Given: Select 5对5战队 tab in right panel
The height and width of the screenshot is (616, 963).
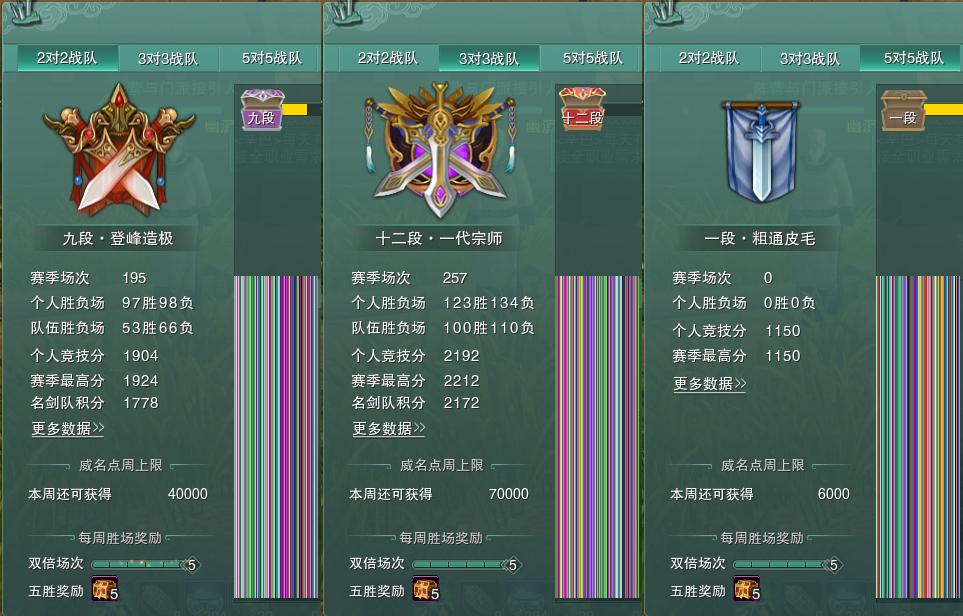Looking at the screenshot, I should tap(911, 58).
